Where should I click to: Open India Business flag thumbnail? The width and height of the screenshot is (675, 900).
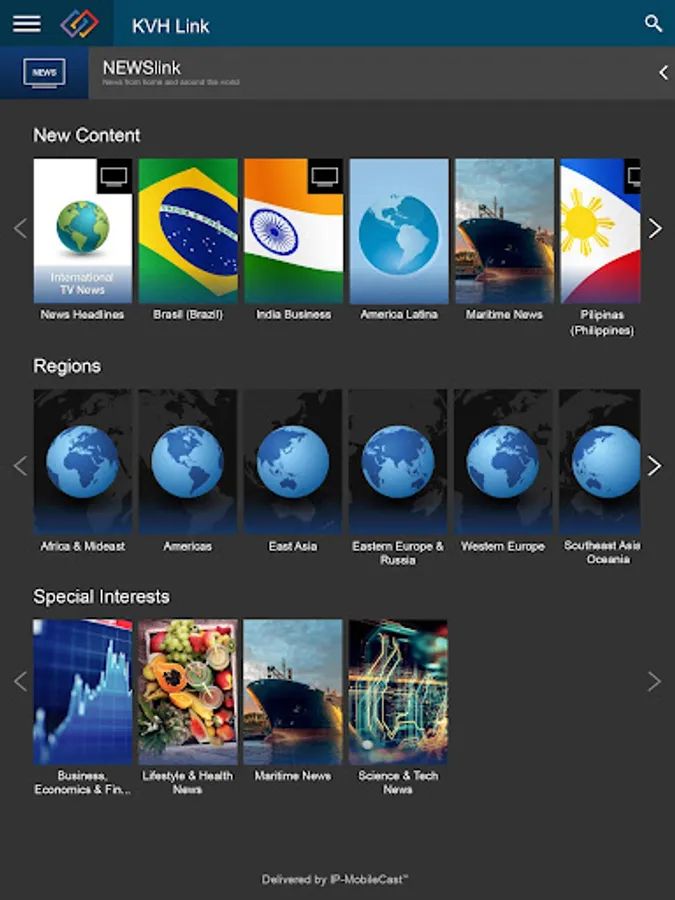[x=293, y=231]
